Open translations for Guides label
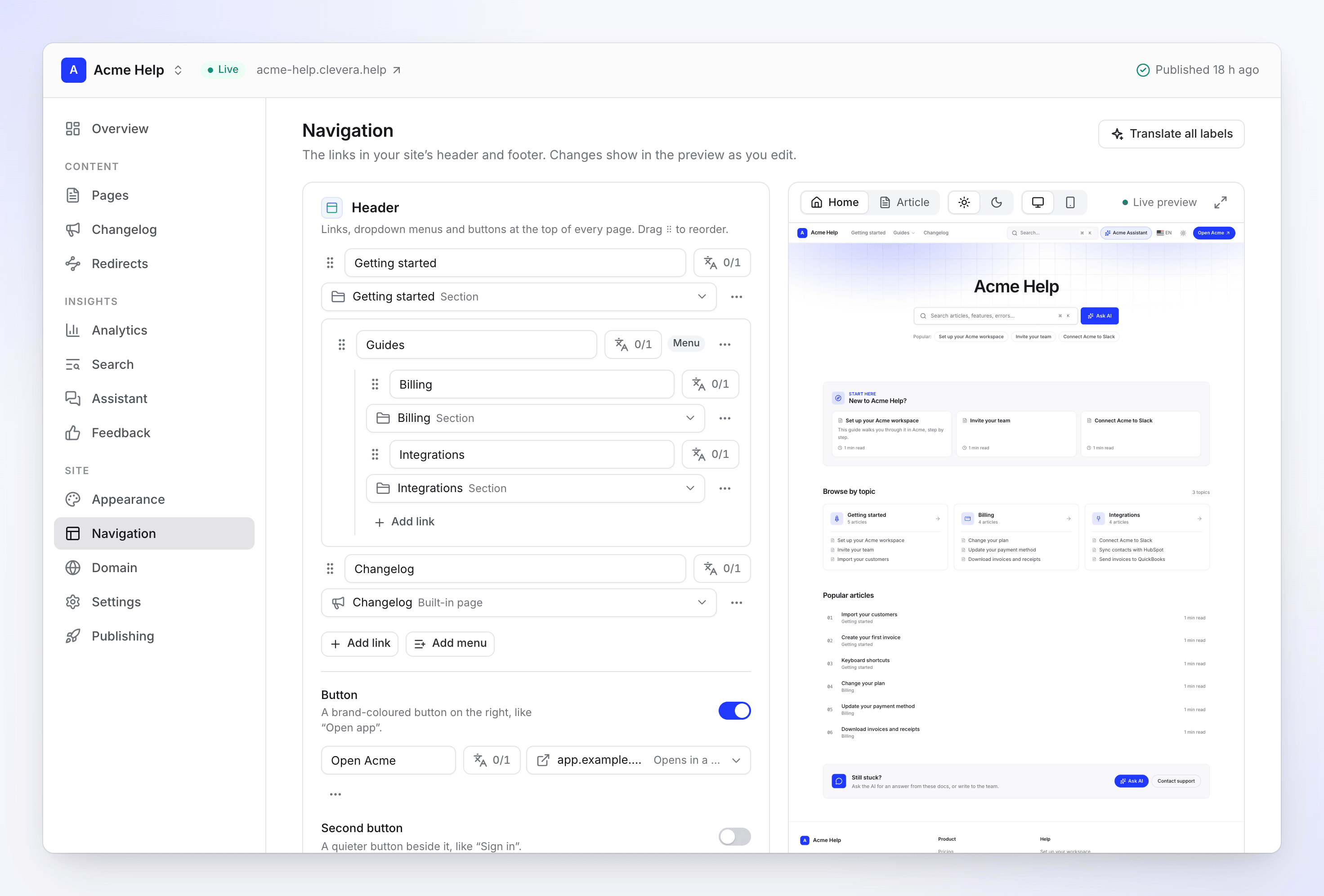 click(633, 344)
